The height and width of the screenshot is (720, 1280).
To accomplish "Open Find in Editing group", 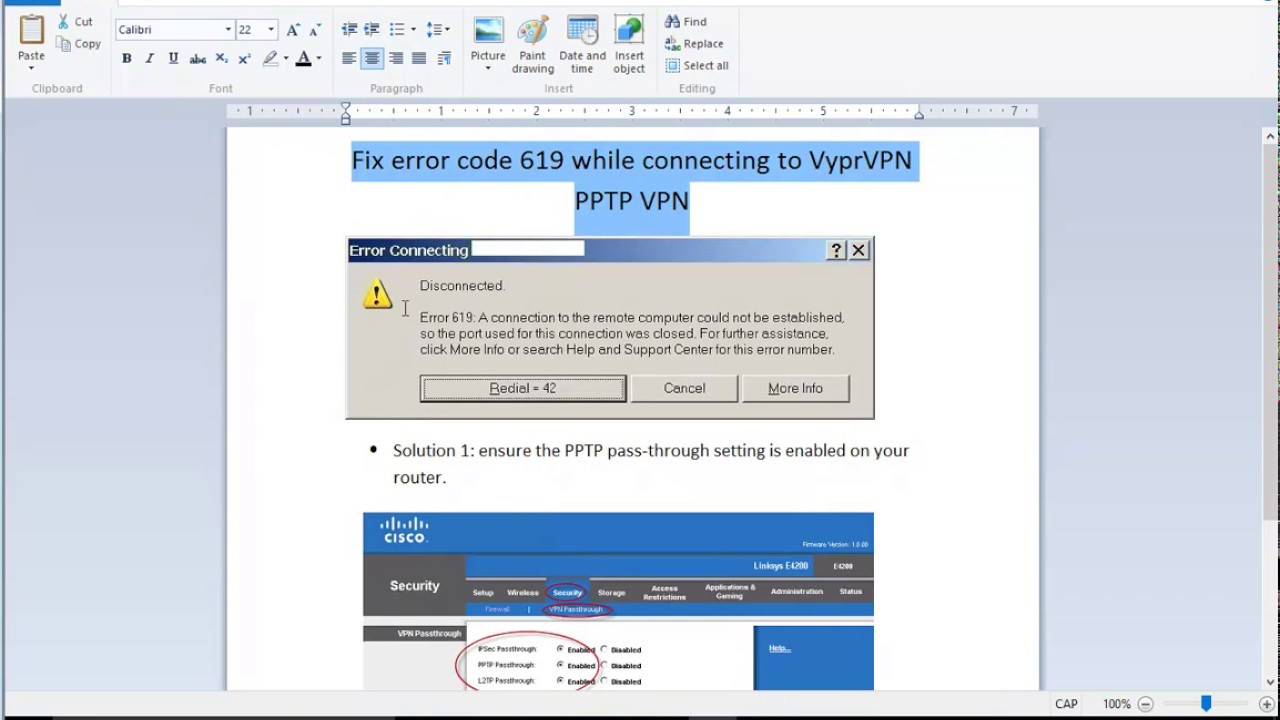I will pos(686,21).
